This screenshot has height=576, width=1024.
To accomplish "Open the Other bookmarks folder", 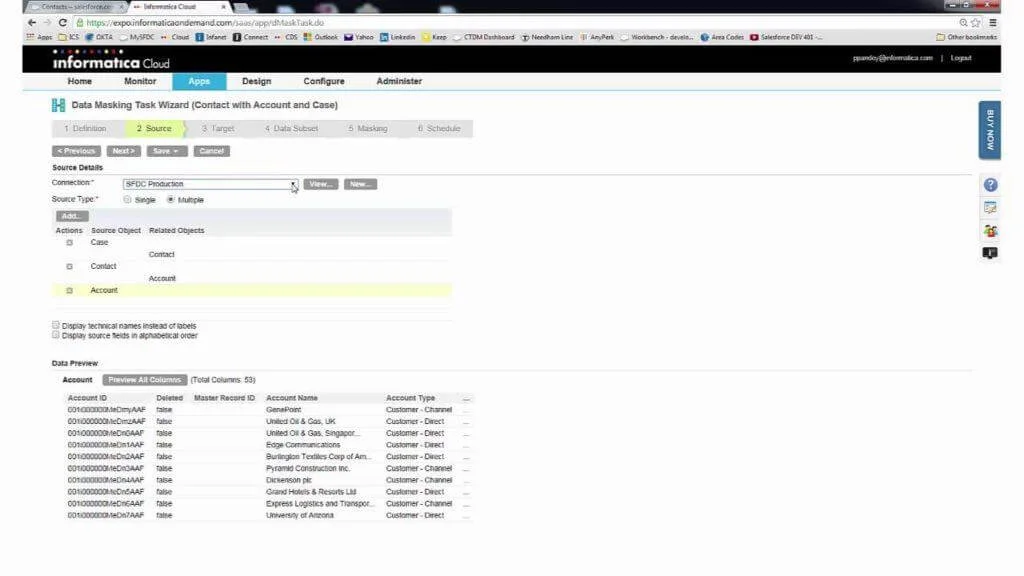I will [967, 37].
